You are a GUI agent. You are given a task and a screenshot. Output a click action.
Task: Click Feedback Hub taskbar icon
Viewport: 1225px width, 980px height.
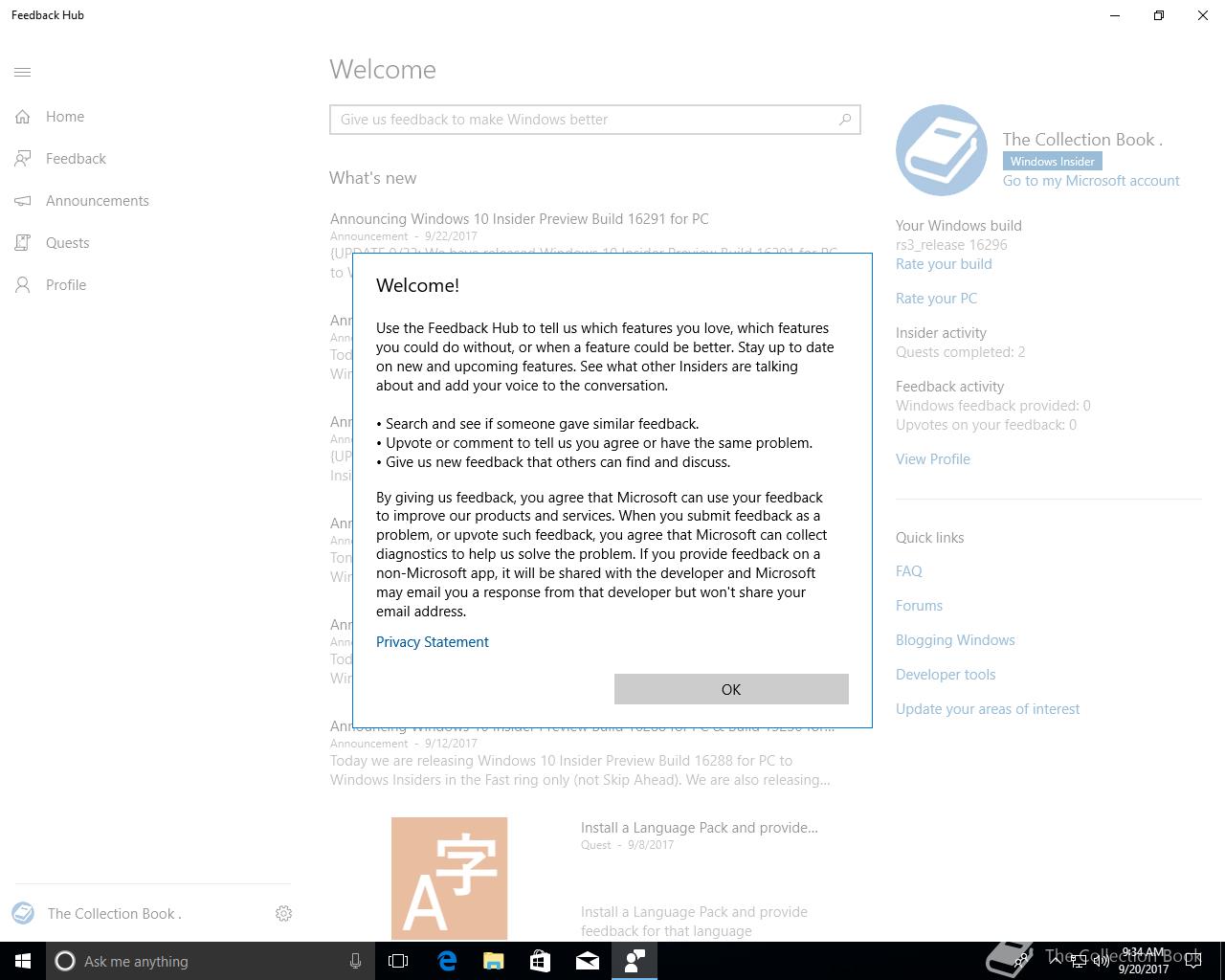click(x=635, y=961)
